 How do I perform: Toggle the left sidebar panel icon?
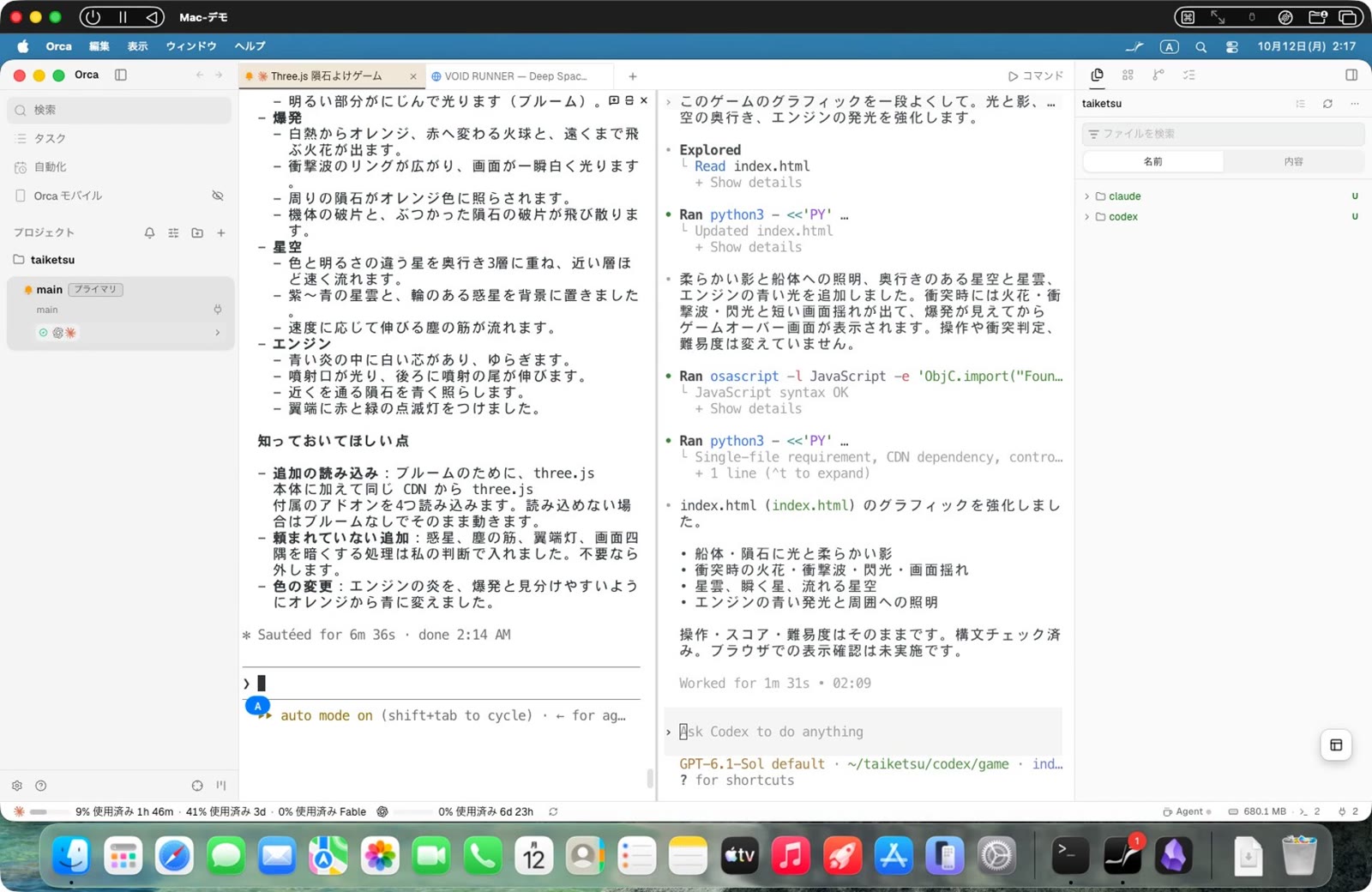pyautogui.click(x=121, y=75)
